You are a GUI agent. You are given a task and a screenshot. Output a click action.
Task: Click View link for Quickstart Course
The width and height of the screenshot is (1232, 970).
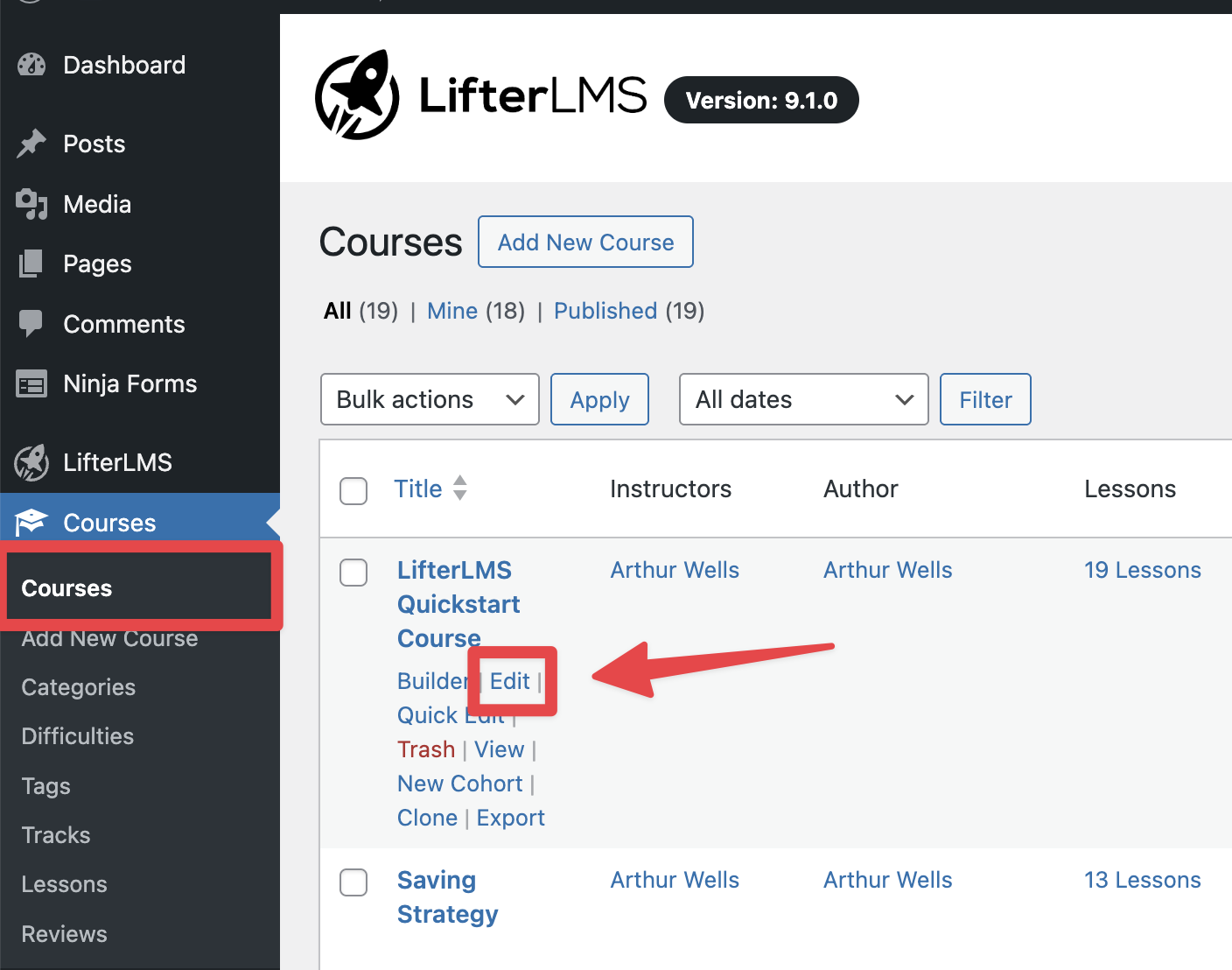pyautogui.click(x=499, y=749)
